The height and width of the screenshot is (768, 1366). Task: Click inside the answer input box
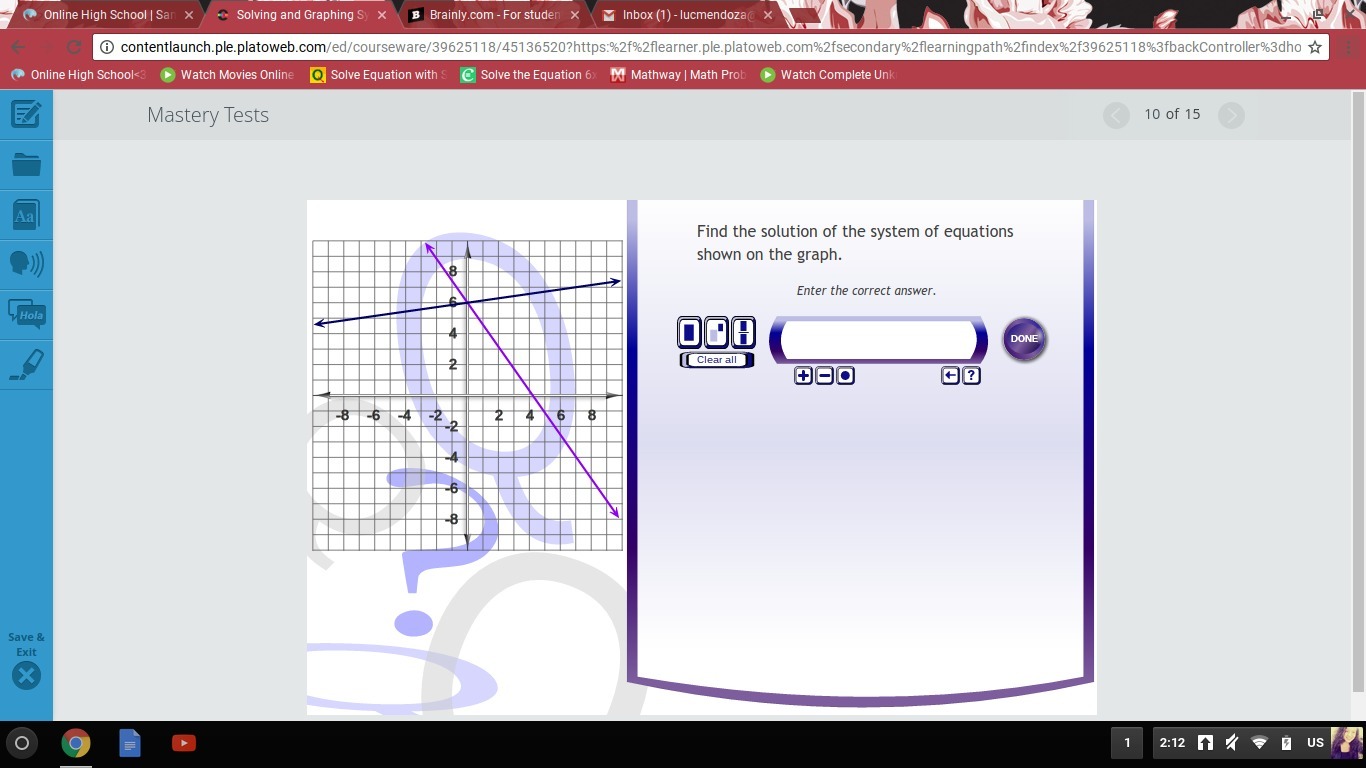pyautogui.click(x=878, y=340)
